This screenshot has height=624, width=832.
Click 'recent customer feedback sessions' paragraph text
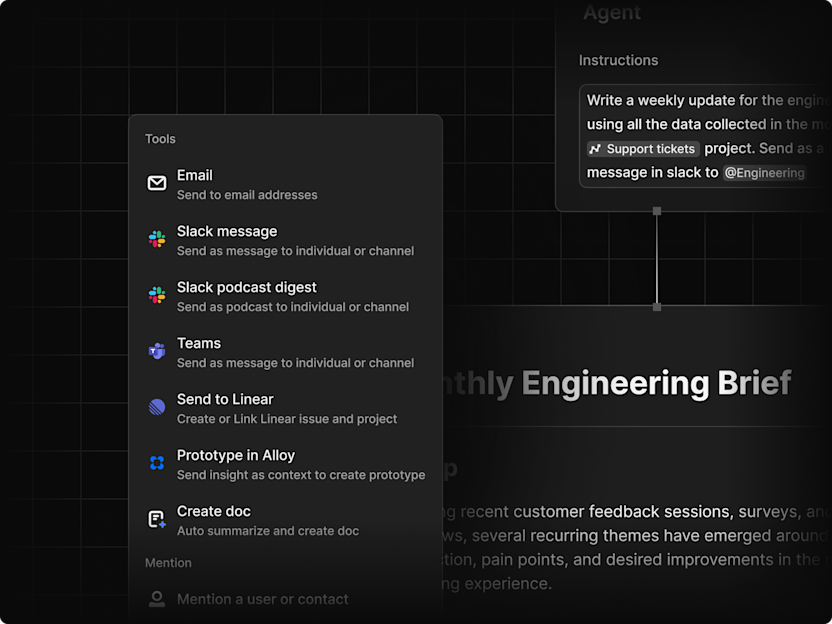(597, 512)
